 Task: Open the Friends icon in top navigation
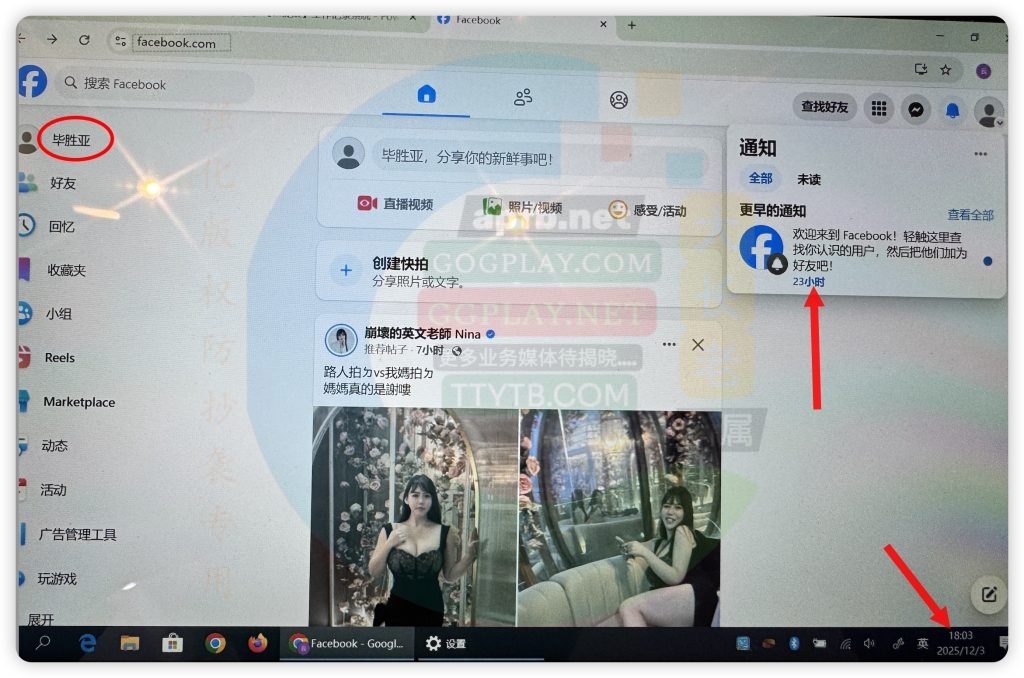coord(523,97)
